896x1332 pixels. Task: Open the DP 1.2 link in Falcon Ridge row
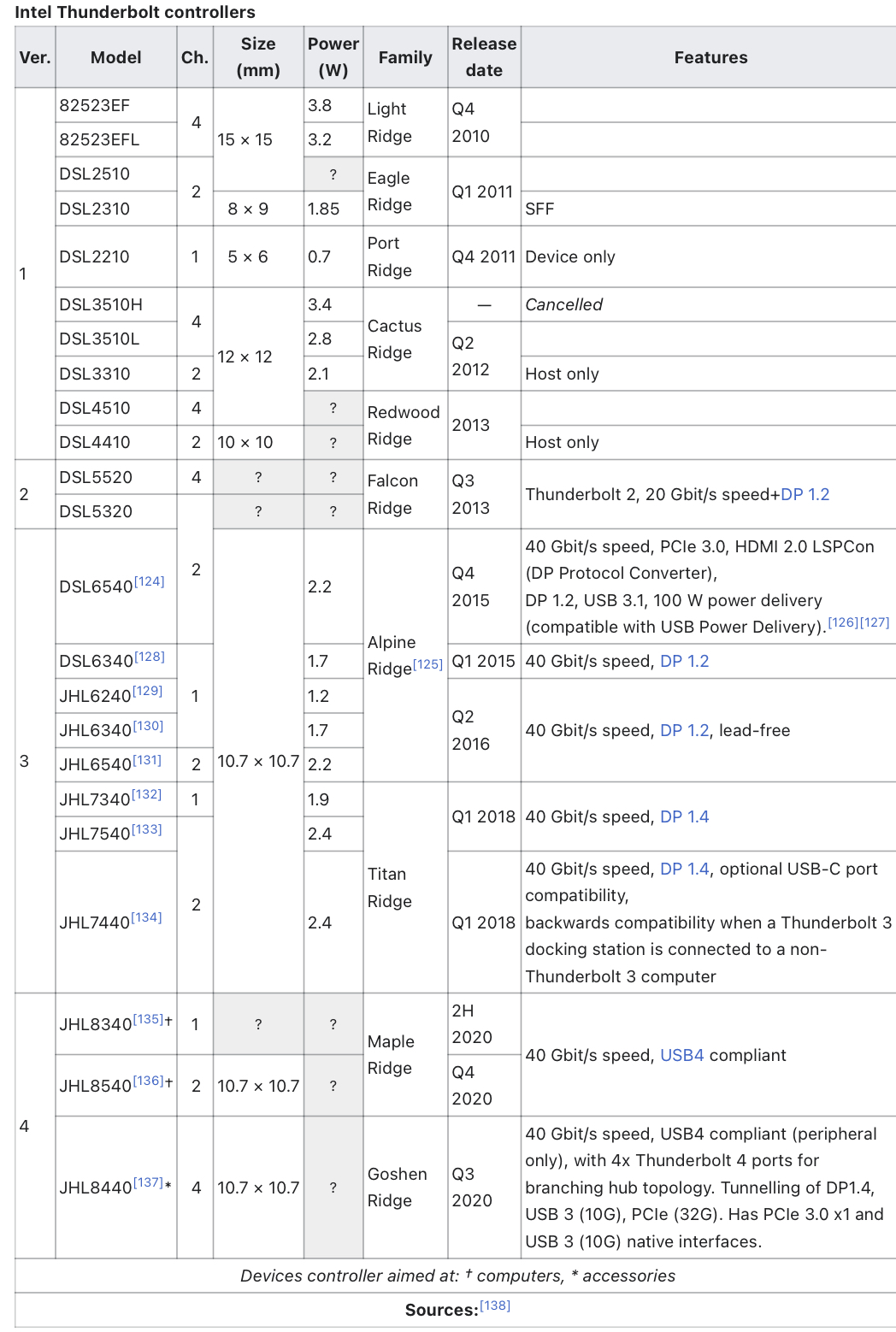click(805, 494)
